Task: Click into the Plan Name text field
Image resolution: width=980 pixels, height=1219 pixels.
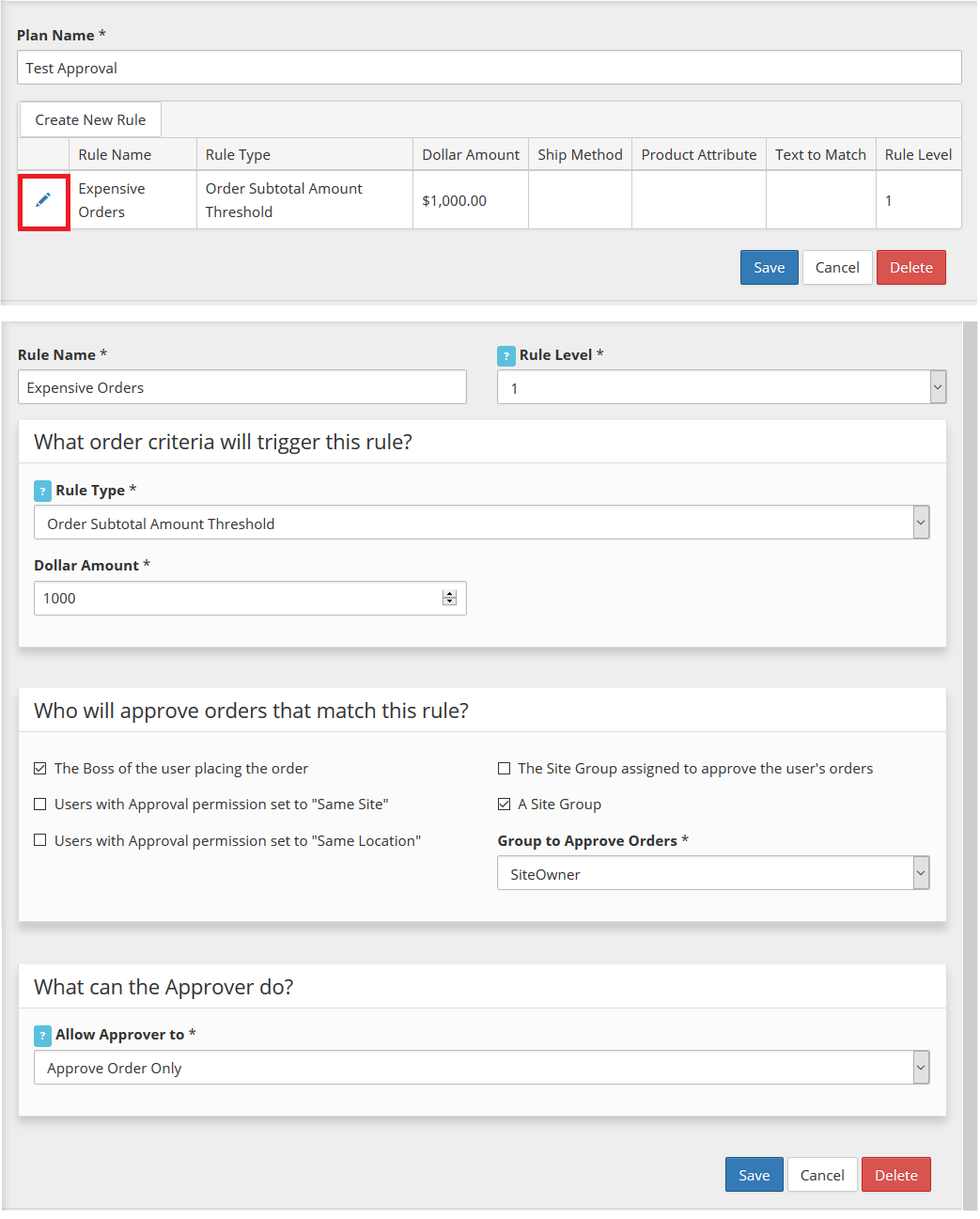Action: [x=489, y=68]
